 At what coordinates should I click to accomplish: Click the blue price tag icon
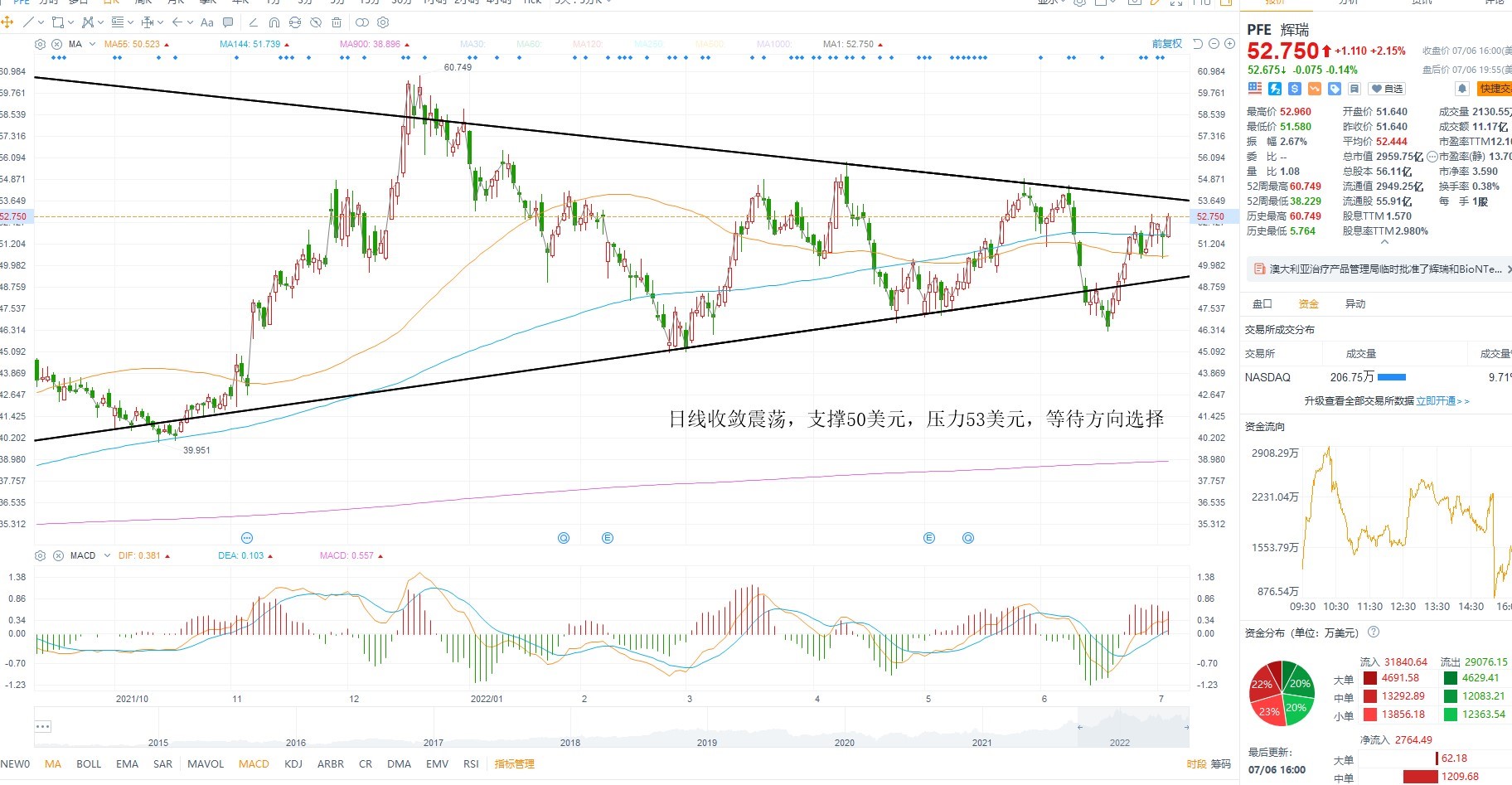[1335, 88]
